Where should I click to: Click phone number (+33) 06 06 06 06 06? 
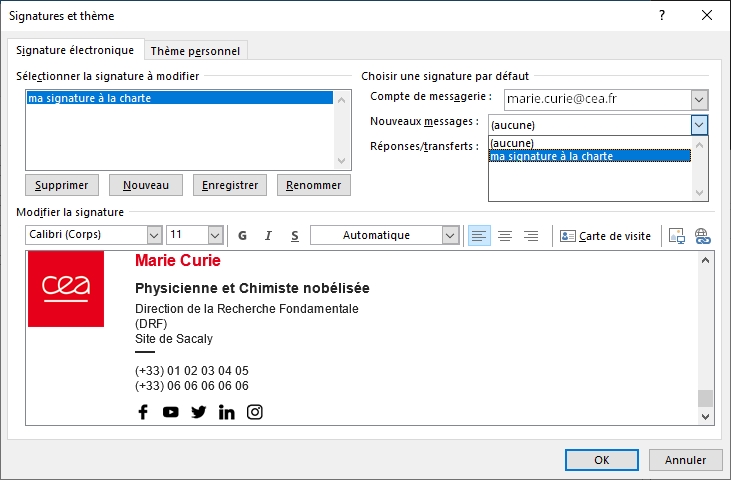[x=192, y=386]
